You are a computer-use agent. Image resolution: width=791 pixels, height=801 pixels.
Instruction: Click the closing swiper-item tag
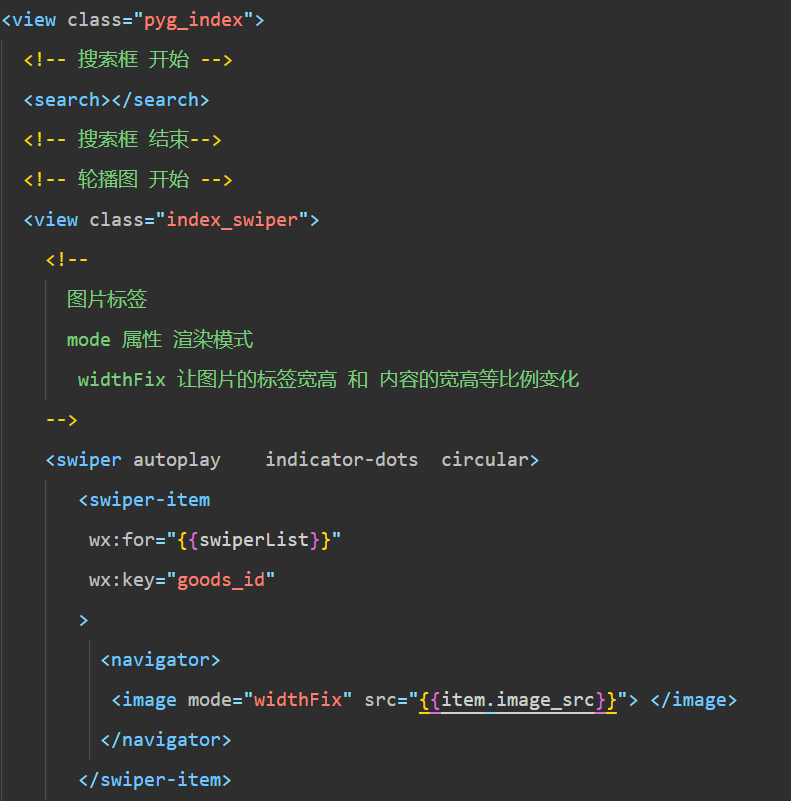(x=155, y=780)
